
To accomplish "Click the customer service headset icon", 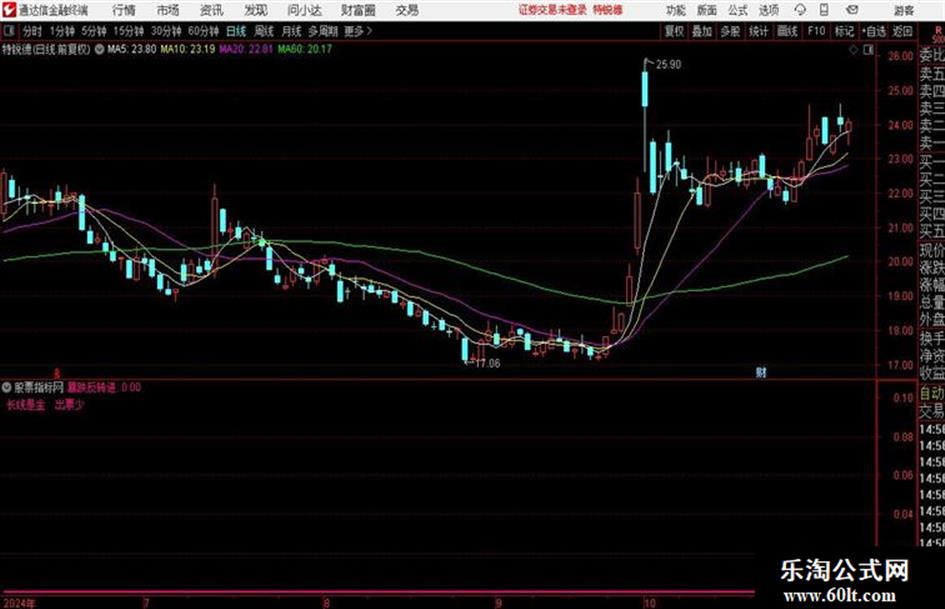I will coord(800,10).
